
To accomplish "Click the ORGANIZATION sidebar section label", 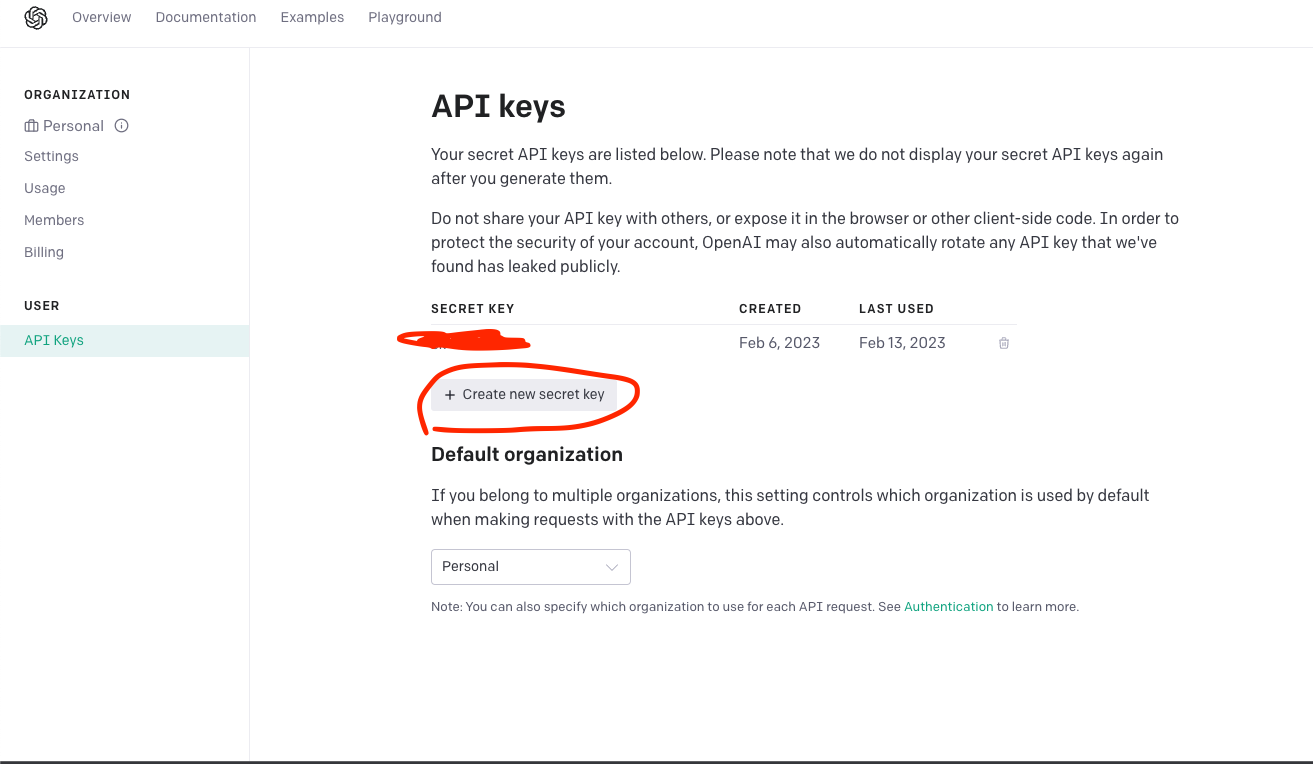I will coord(77,95).
